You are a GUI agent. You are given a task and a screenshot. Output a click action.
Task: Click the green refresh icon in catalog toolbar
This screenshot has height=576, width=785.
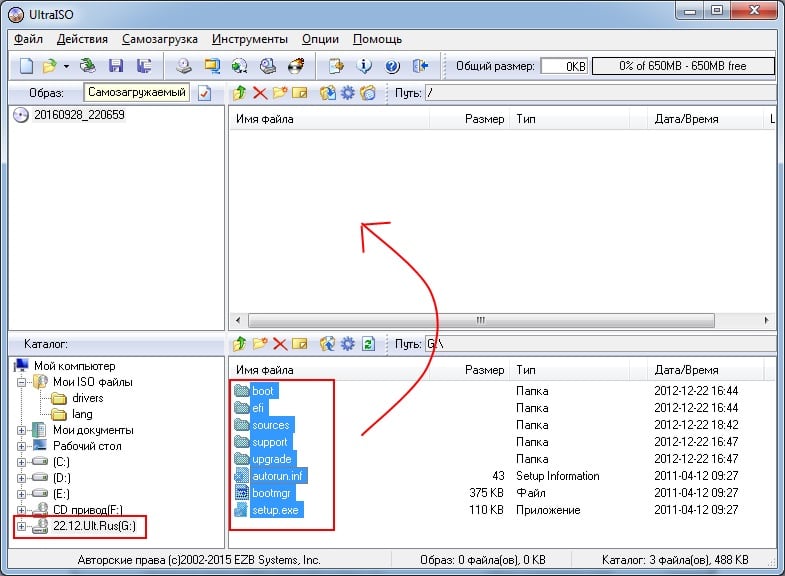coord(368,344)
